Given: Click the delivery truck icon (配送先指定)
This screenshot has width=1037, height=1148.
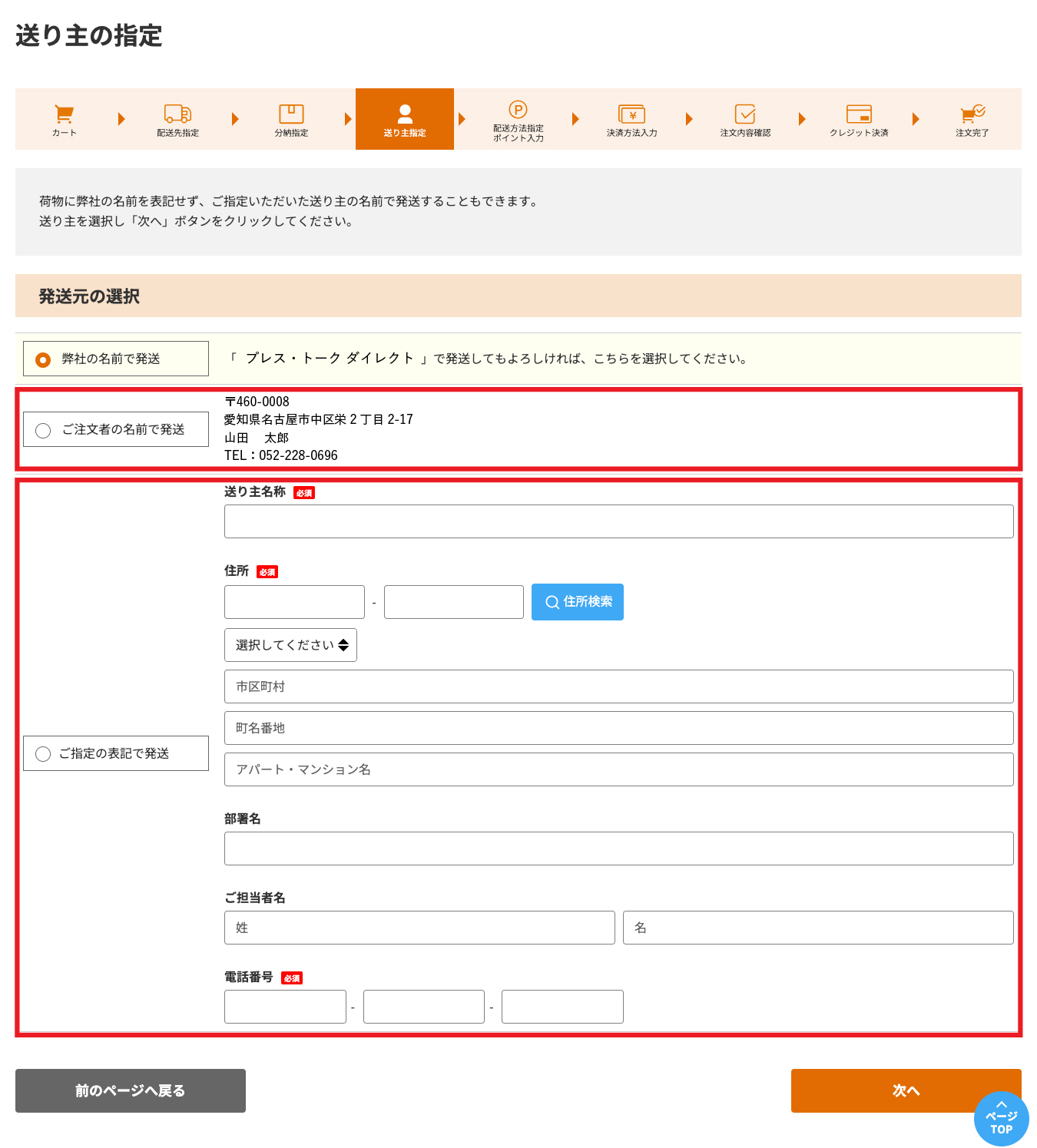Looking at the screenshot, I should [x=177, y=114].
